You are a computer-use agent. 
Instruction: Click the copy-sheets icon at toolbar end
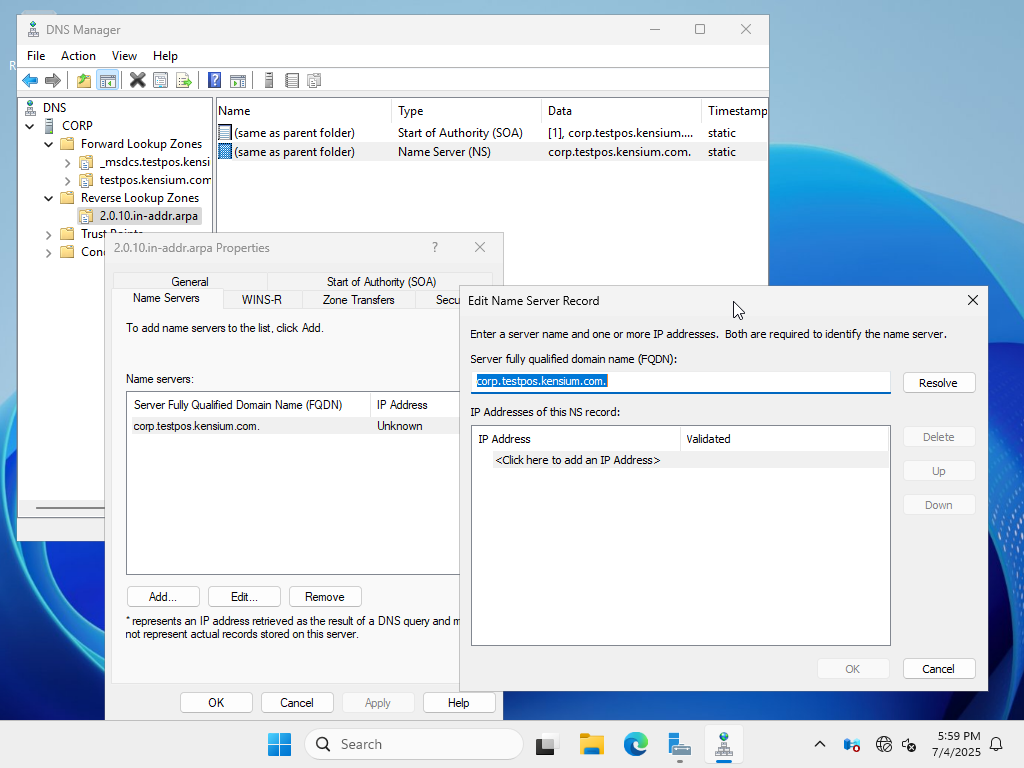(314, 80)
